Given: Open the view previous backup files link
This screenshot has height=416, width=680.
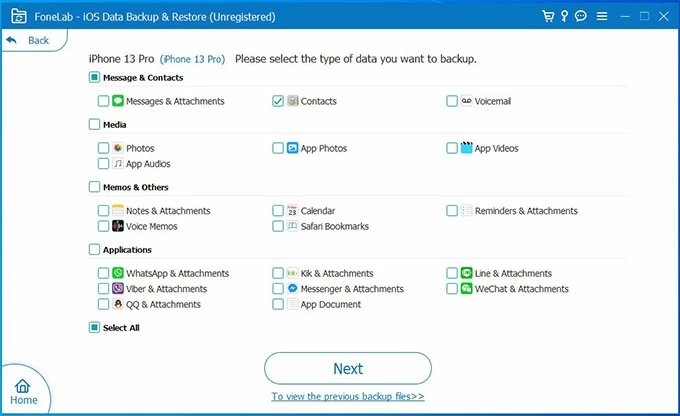Looking at the screenshot, I should 348,396.
